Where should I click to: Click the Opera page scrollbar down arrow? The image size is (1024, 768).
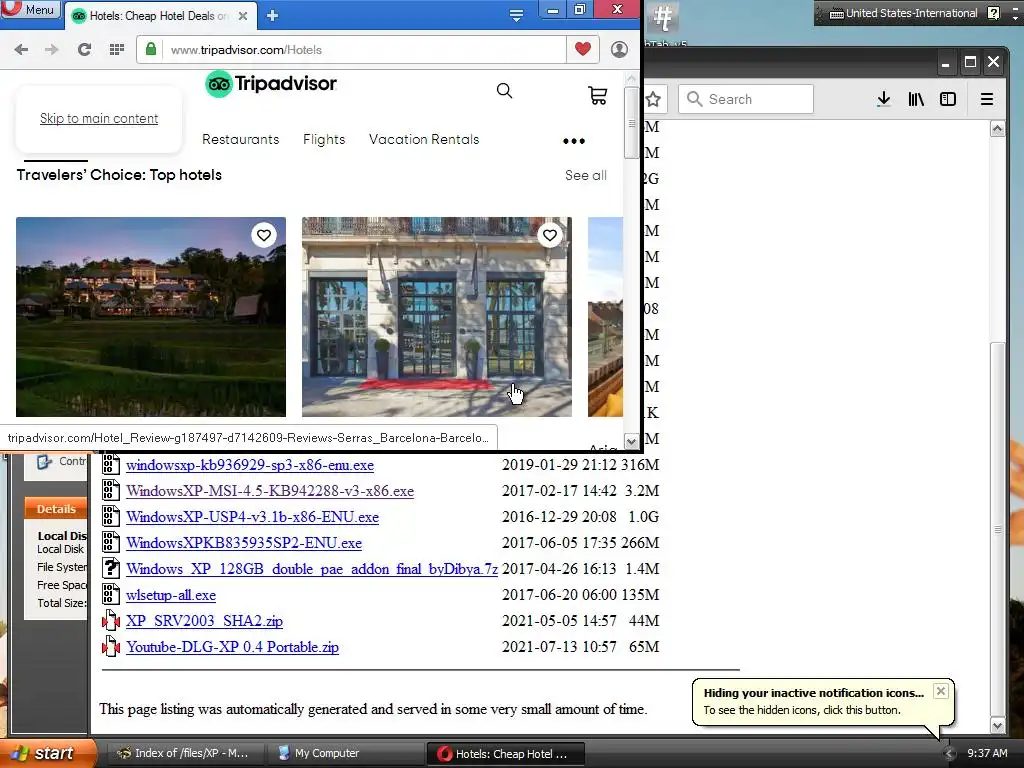pos(631,441)
